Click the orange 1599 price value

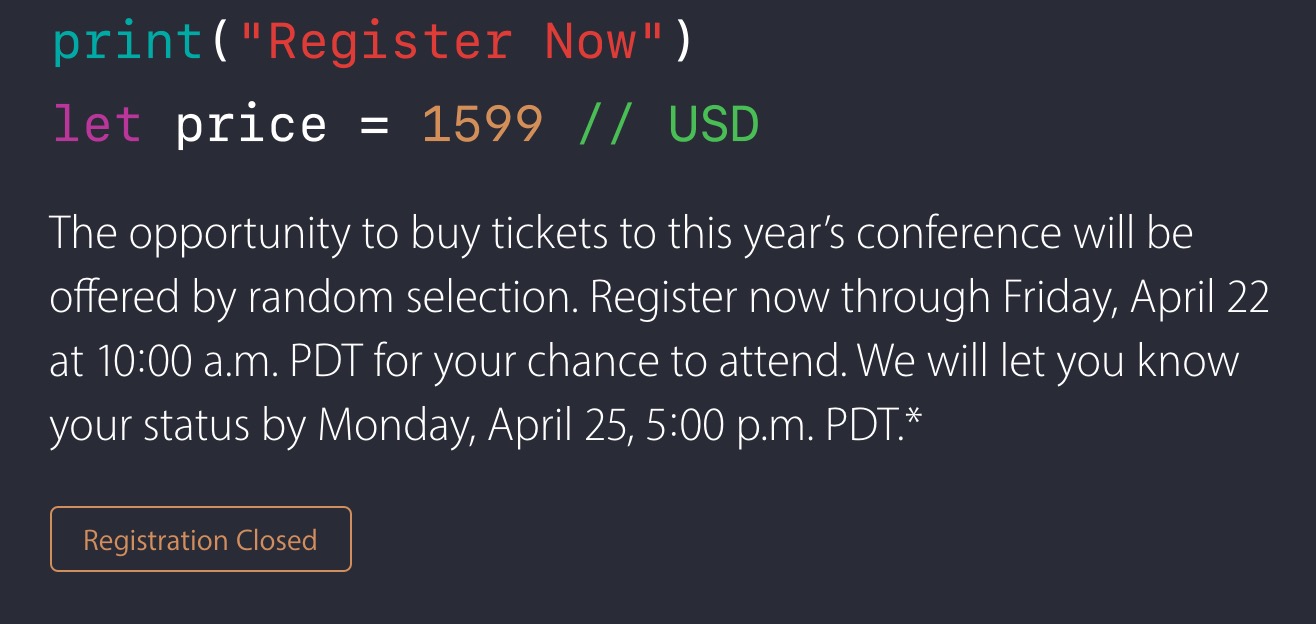482,125
